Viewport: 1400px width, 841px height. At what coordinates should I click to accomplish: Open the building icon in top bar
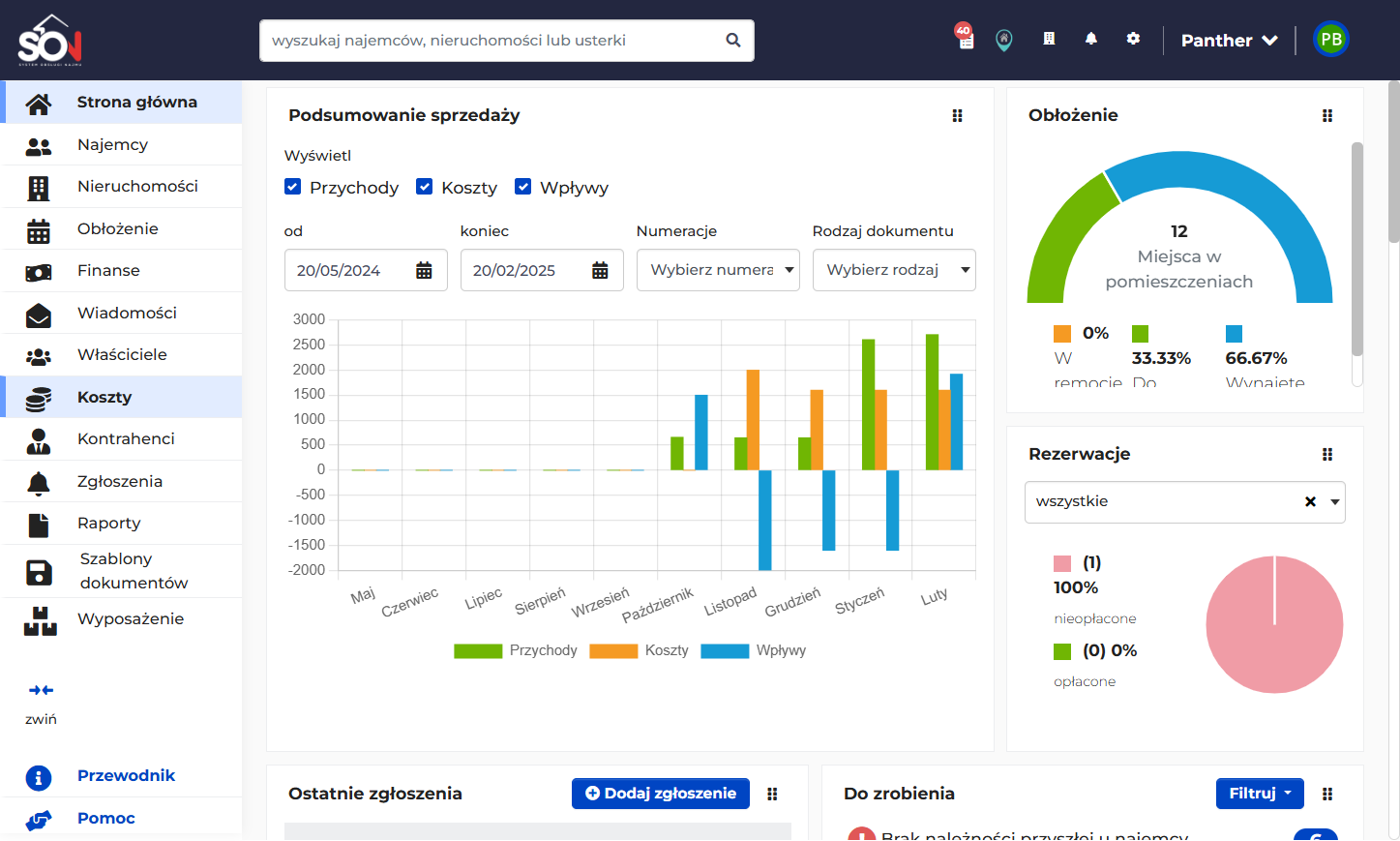click(1049, 39)
